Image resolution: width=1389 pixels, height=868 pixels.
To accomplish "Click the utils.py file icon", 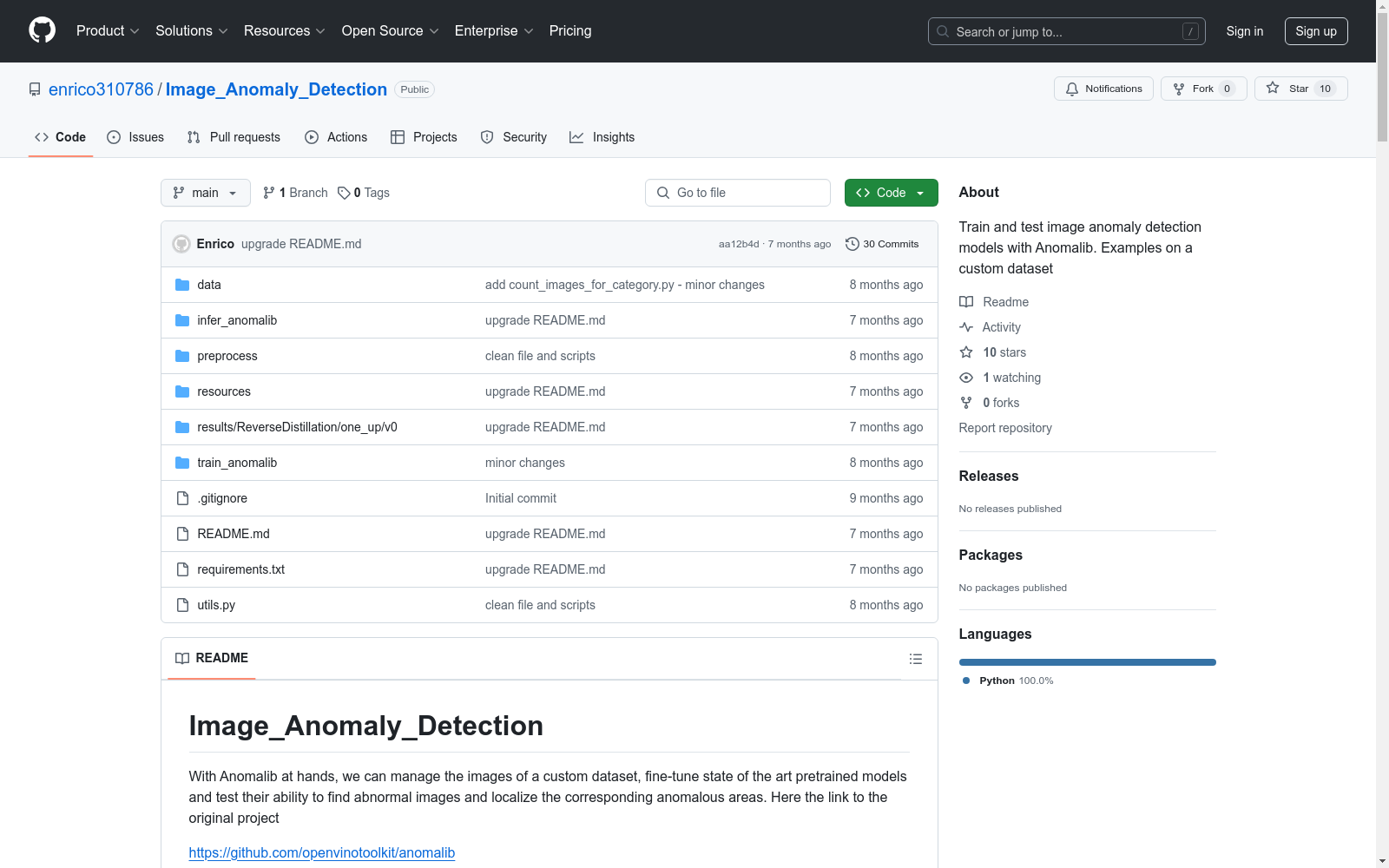I will click(182, 605).
